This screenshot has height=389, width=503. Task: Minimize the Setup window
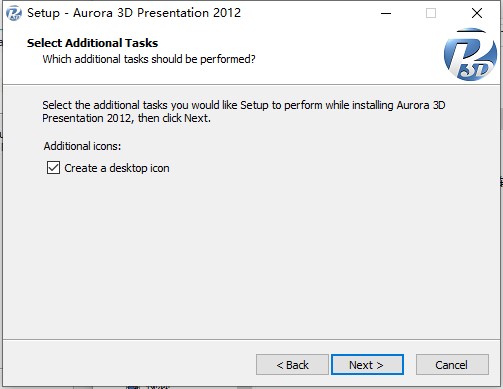(386, 13)
